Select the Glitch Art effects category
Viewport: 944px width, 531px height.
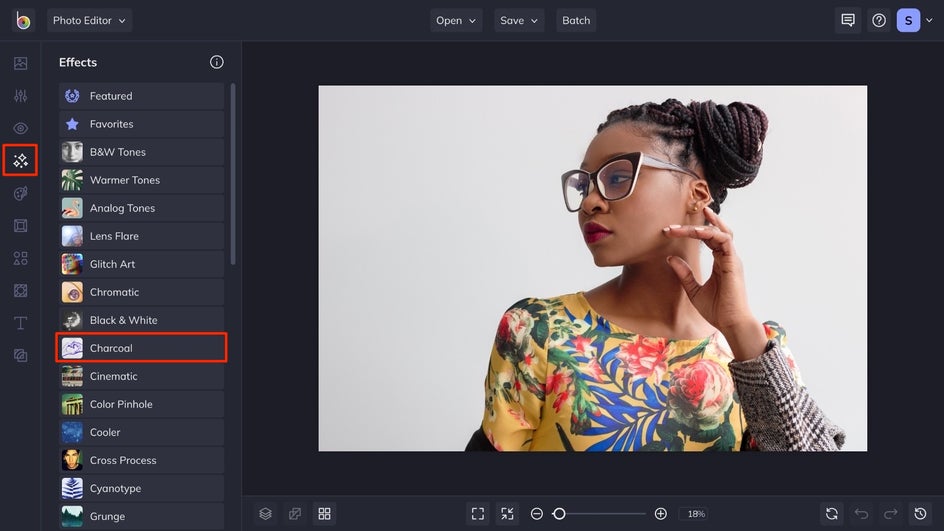click(141, 264)
